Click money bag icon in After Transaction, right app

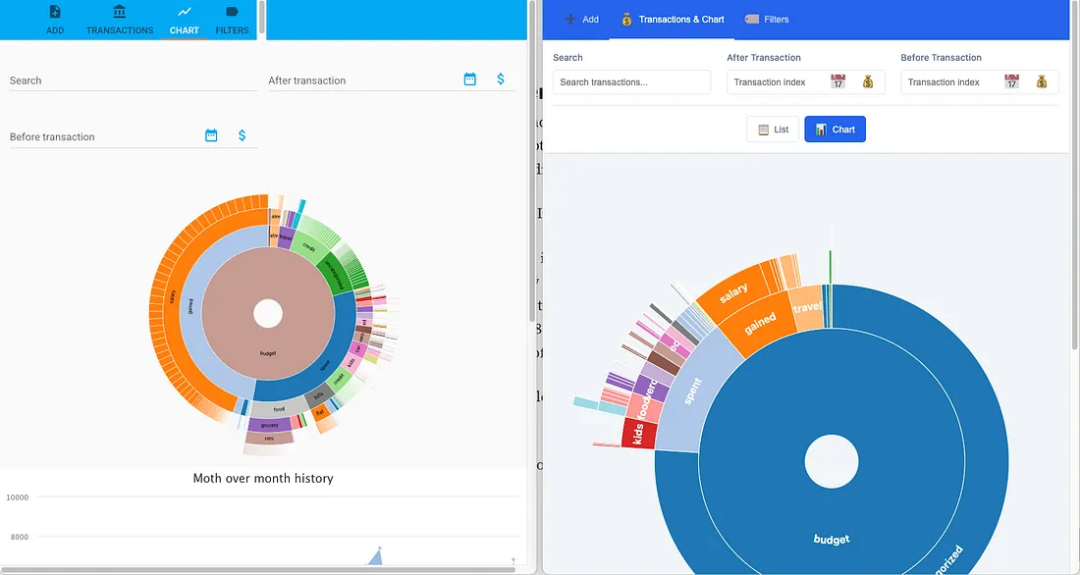point(868,82)
